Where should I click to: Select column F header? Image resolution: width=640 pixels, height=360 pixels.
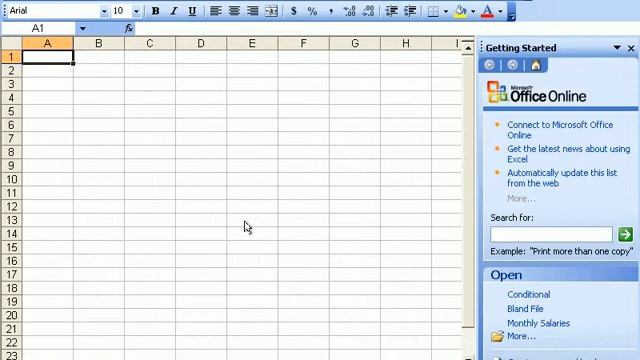[x=303, y=43]
